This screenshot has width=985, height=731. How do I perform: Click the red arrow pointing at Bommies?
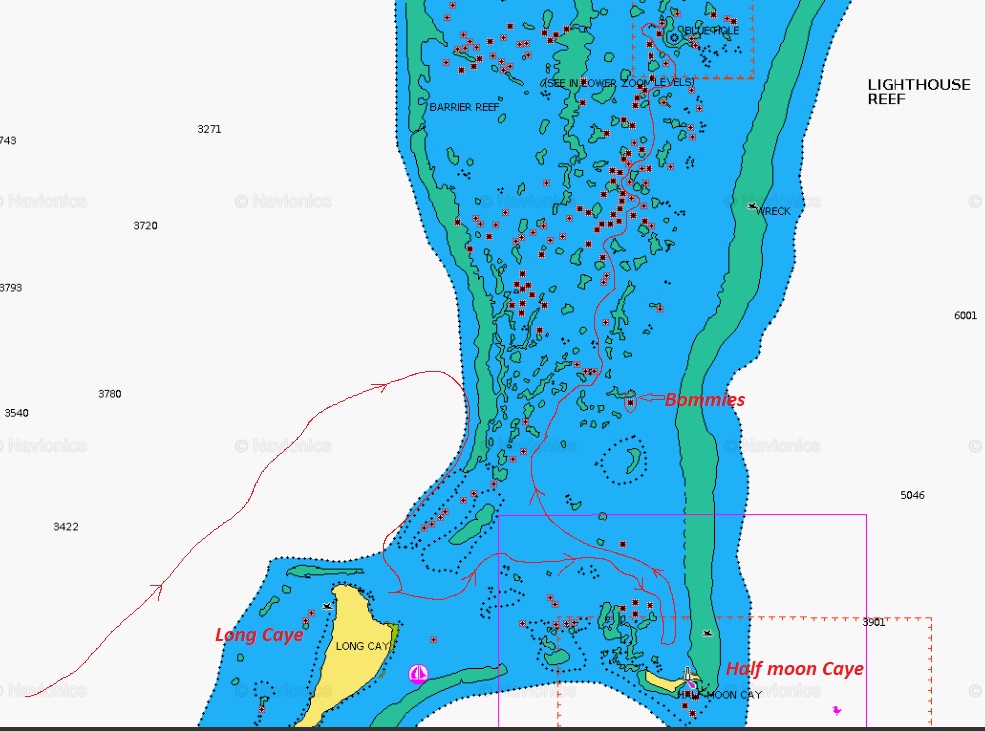coord(649,399)
